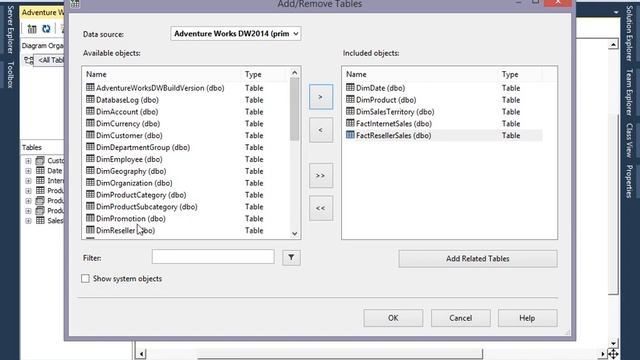Click the DimEmployee table icon
This screenshot has width=640, height=360.
pyautogui.click(x=90, y=158)
